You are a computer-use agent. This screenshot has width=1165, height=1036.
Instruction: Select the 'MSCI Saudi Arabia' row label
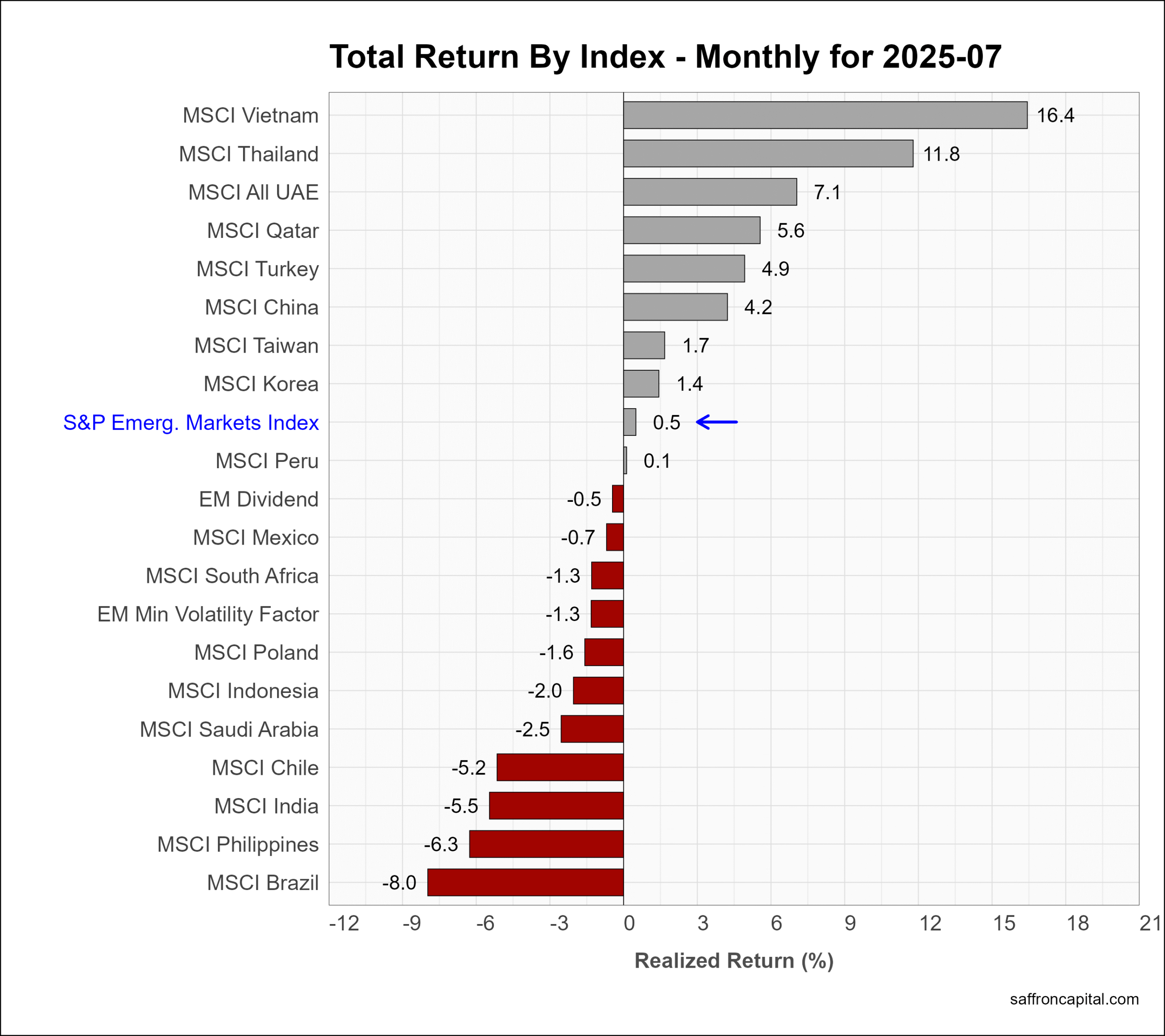tap(229, 729)
